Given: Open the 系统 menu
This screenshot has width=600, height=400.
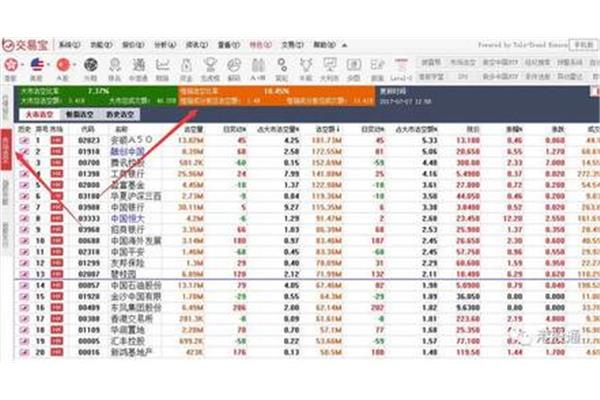Looking at the screenshot, I should (x=69, y=45).
